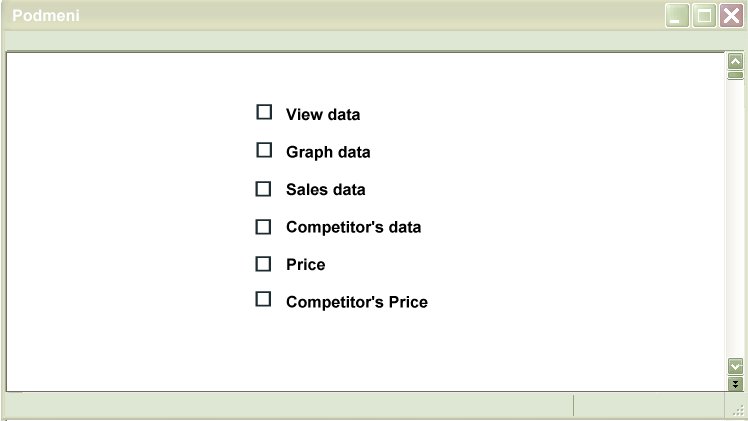
Task: Click the Sales data label text
Action: [x=325, y=190]
